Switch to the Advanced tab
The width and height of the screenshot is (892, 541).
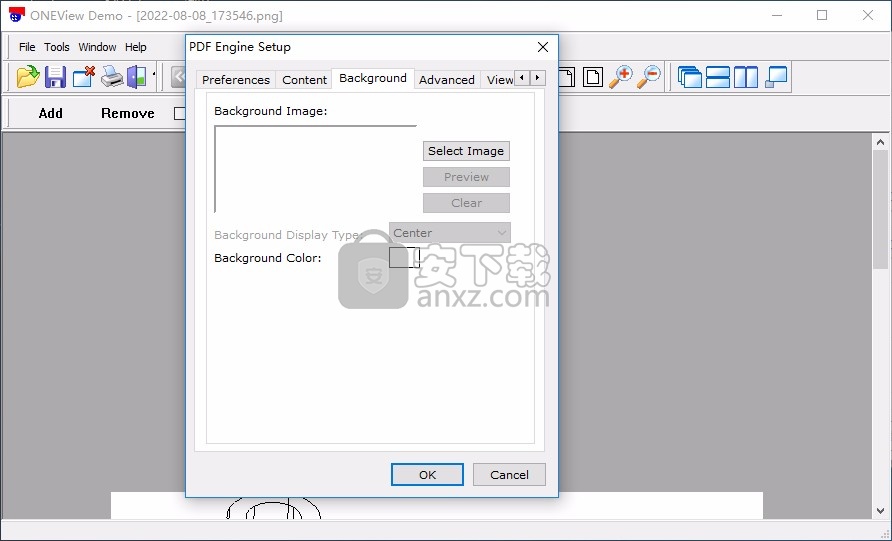coord(447,80)
